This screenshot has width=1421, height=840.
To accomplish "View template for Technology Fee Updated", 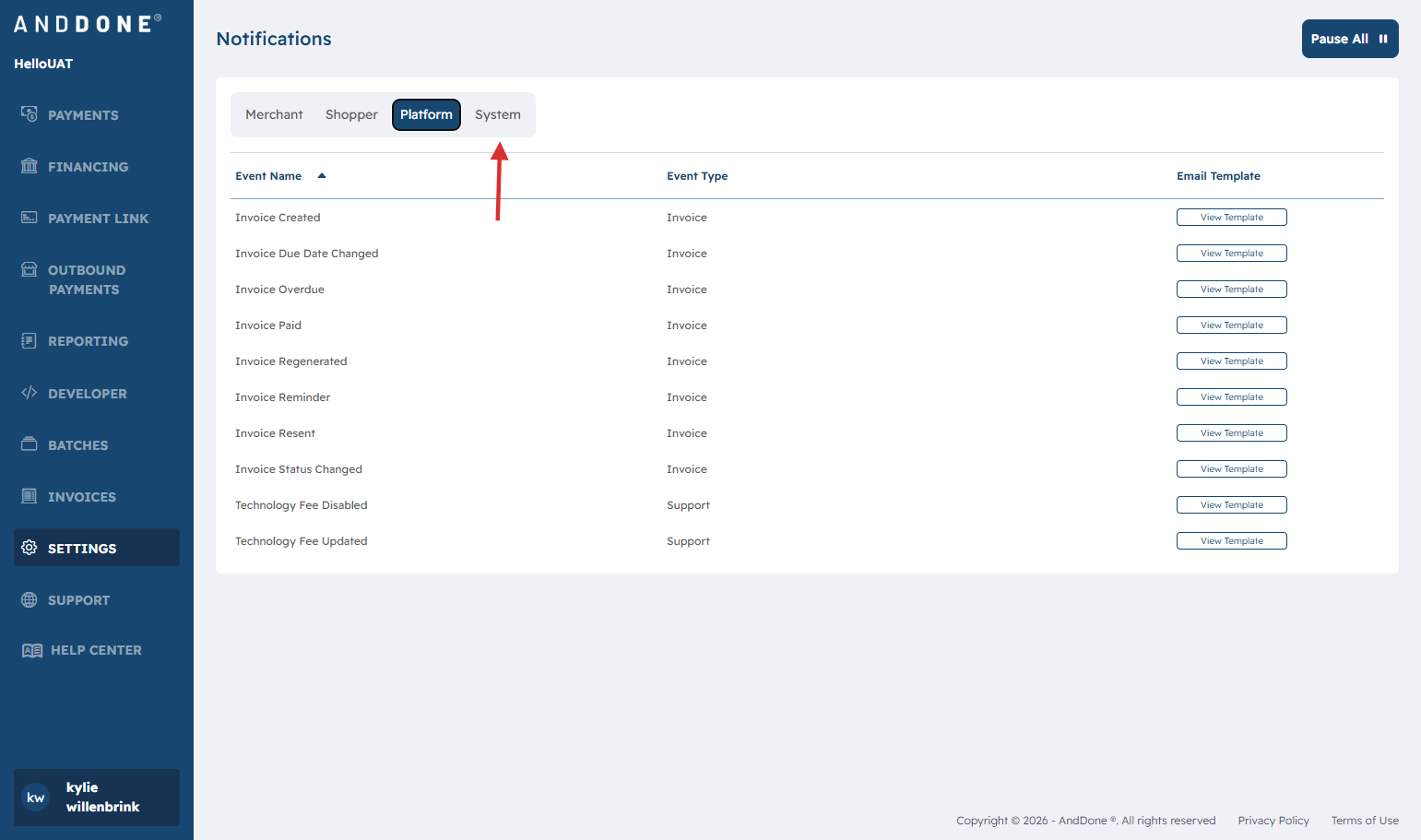I will (x=1232, y=541).
